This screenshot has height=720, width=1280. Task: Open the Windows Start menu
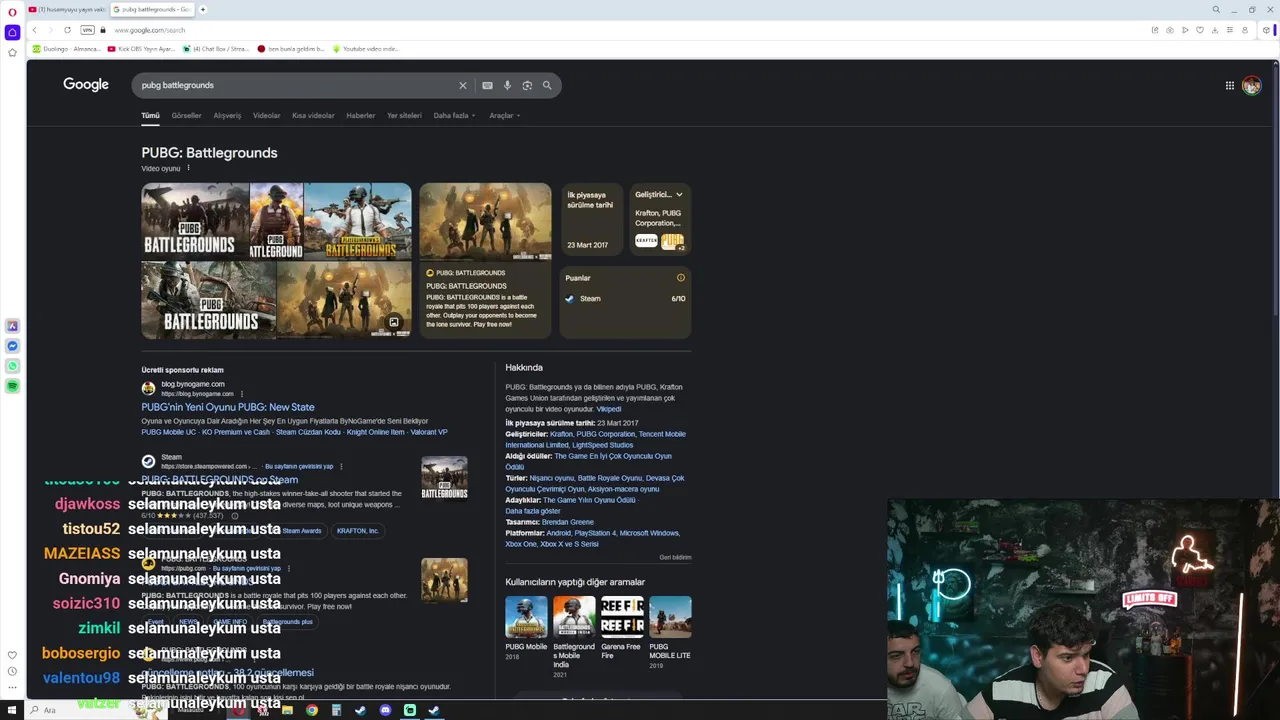(x=11, y=710)
